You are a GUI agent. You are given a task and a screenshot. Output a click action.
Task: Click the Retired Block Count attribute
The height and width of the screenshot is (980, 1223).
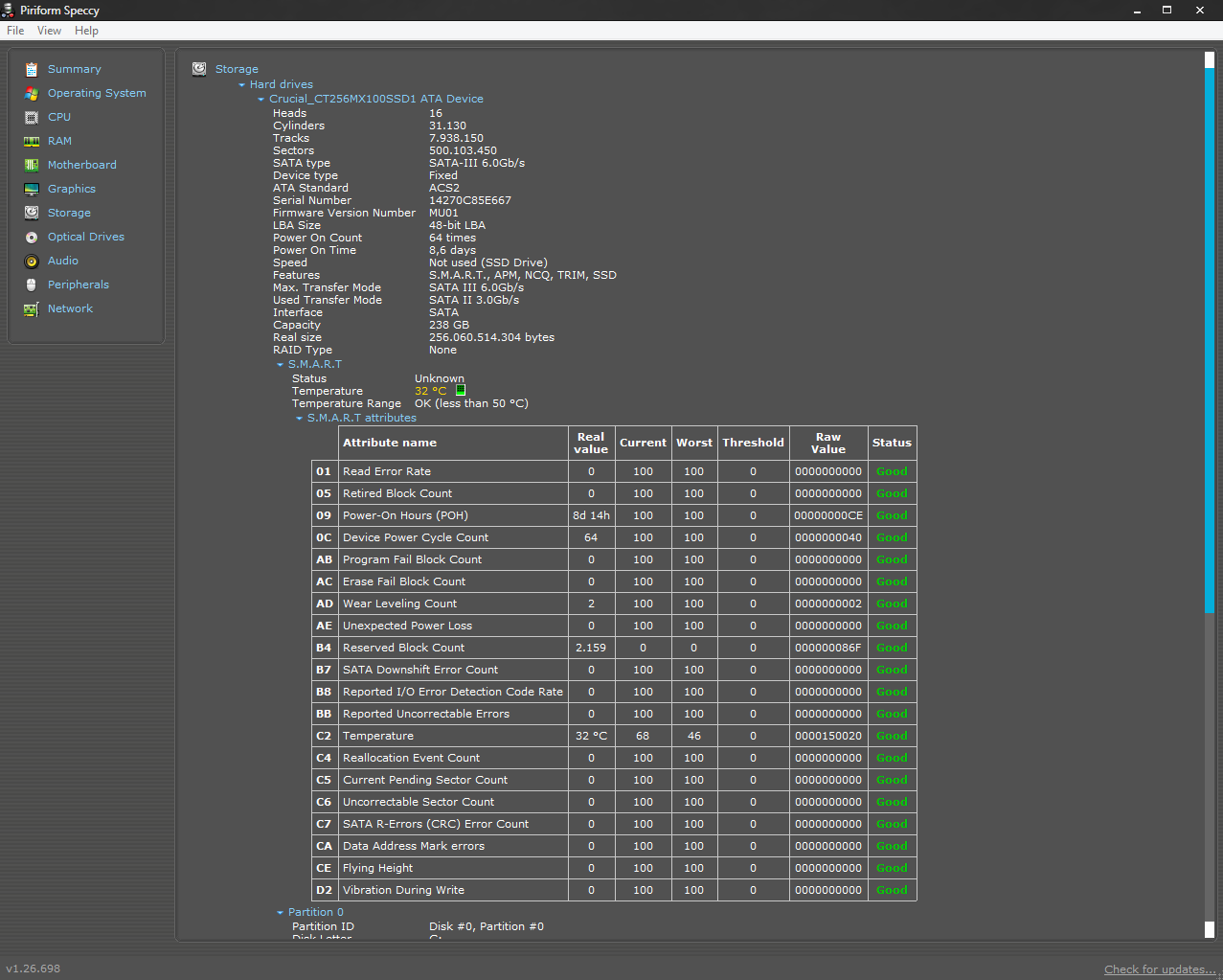(397, 493)
